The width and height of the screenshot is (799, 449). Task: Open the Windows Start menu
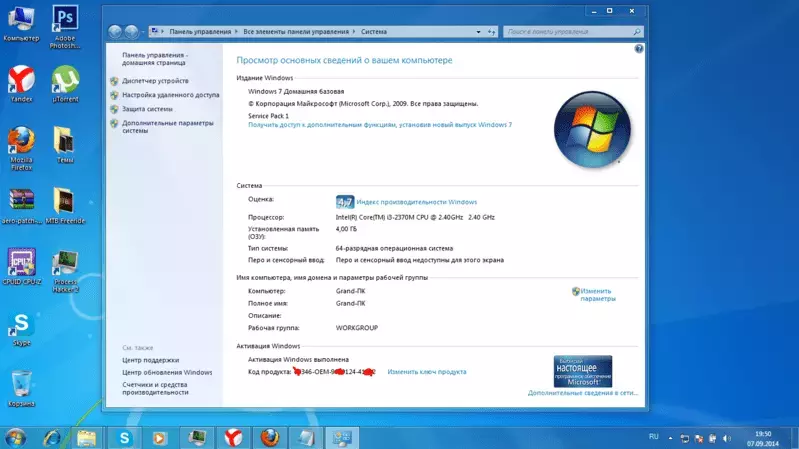pos(15,438)
